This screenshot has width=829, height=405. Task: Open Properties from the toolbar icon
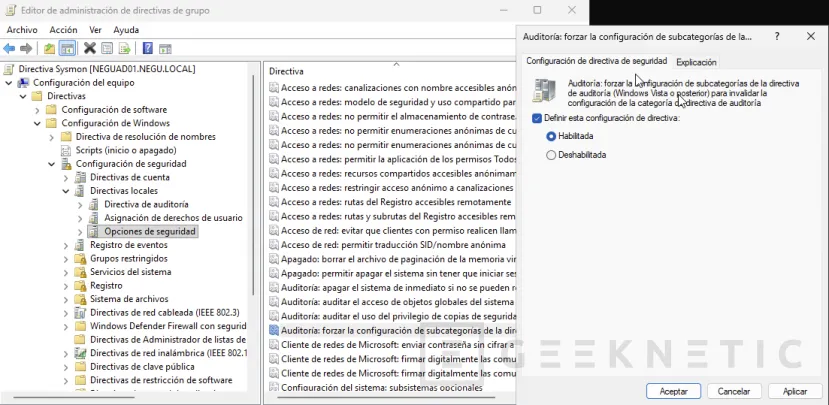(107, 49)
